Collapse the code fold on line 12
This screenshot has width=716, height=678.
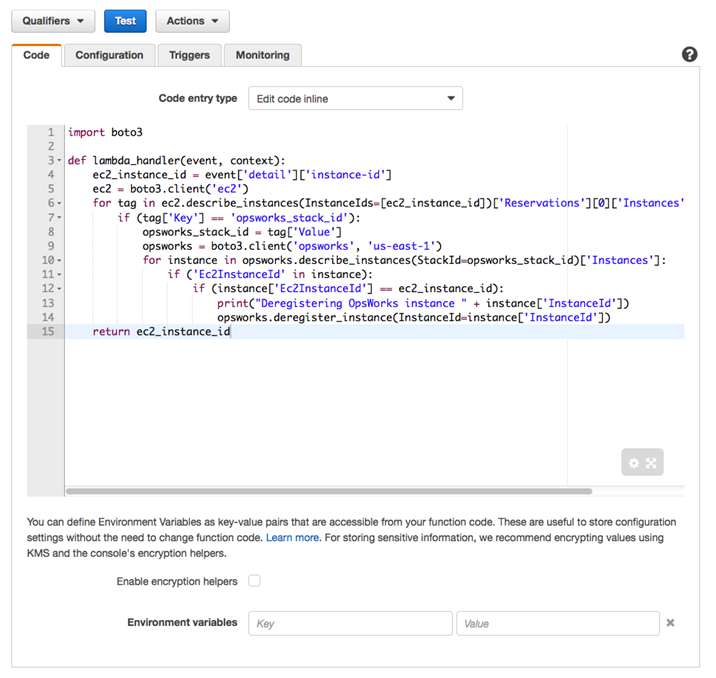[x=59, y=289]
